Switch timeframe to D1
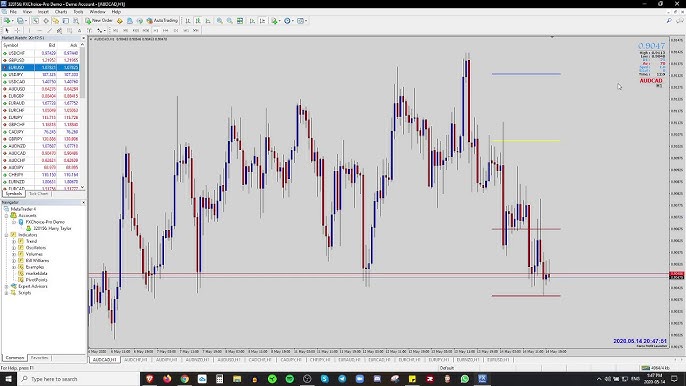The width and height of the screenshot is (686, 386). 175,30
